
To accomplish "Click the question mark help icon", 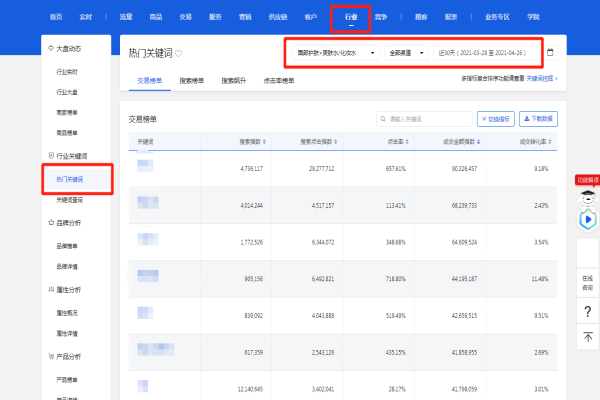I will tap(587, 312).
